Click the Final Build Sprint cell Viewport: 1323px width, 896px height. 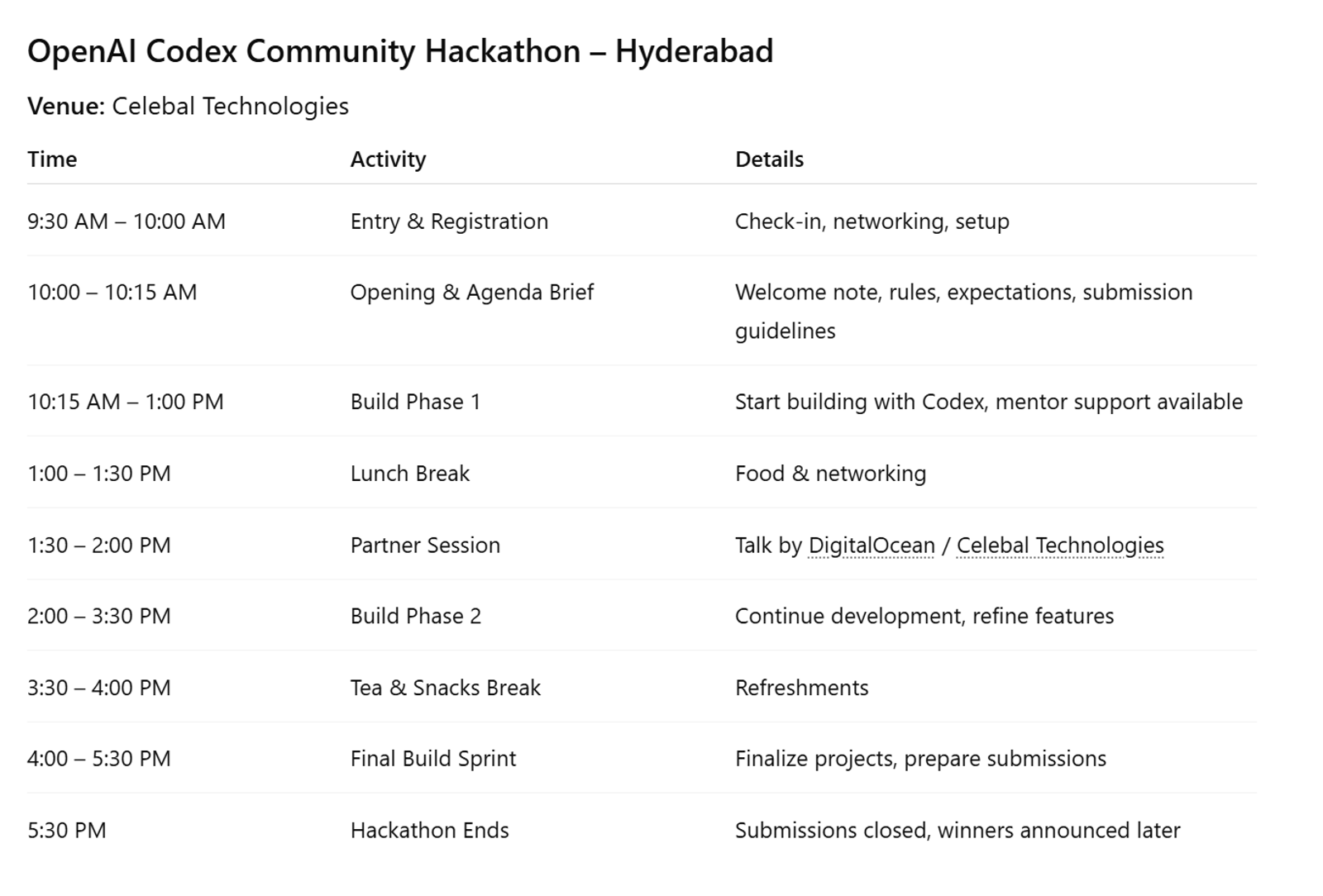click(432, 760)
